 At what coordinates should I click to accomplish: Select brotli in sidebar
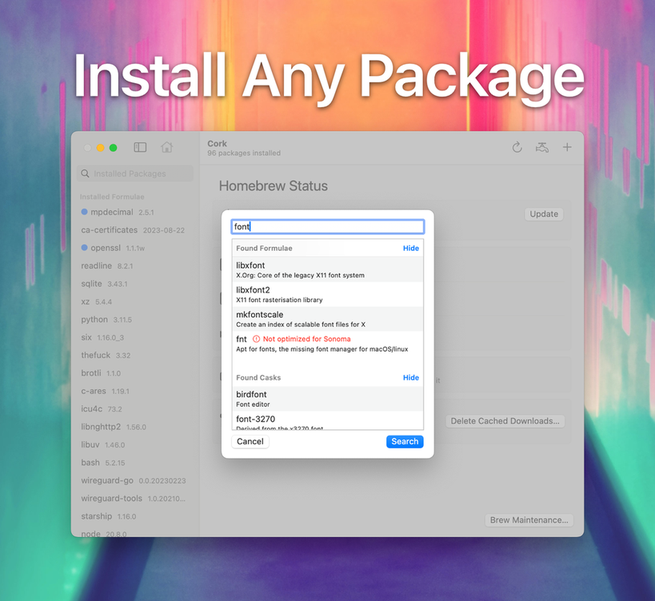pos(135,373)
